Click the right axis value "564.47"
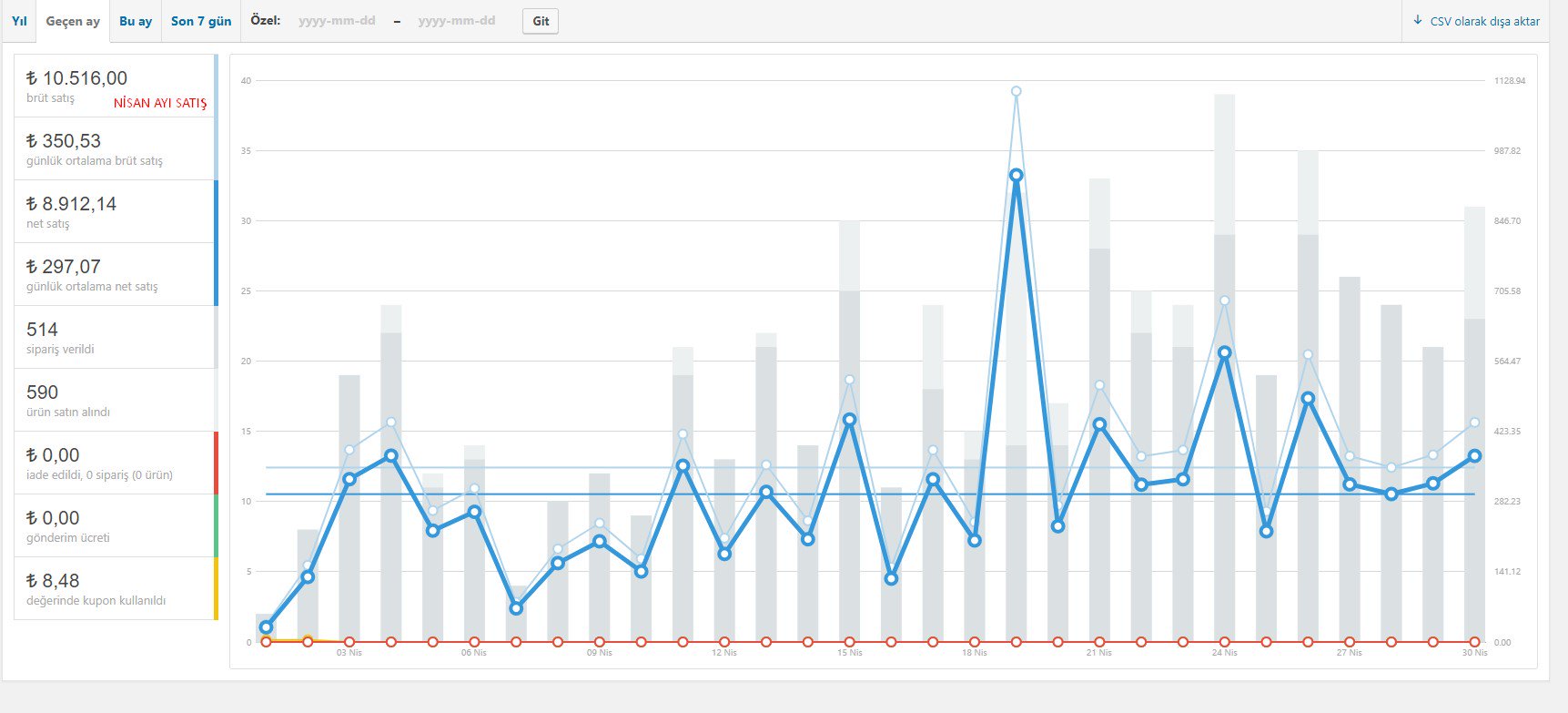 pos(1507,362)
